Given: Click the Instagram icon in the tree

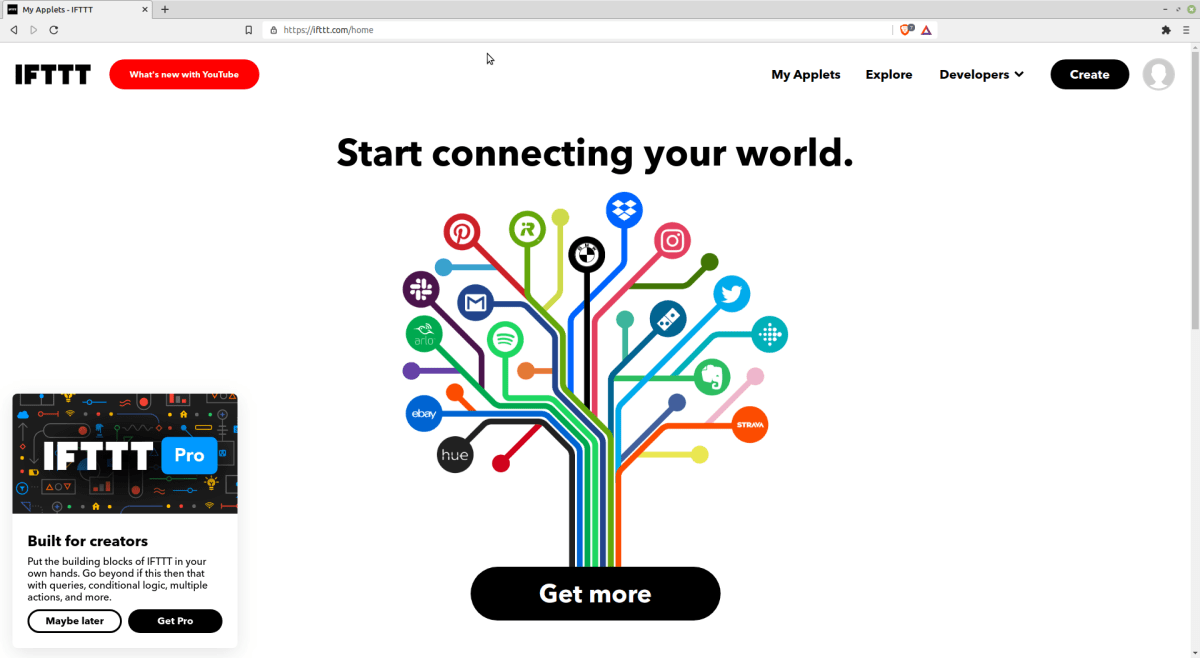Looking at the screenshot, I should coord(673,241).
